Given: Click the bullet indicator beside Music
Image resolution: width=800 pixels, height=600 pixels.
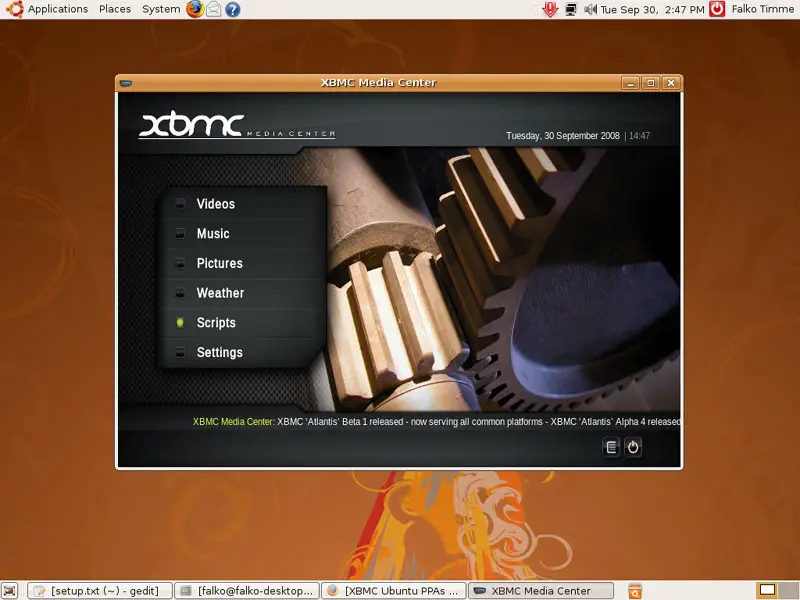Looking at the screenshot, I should coord(180,234).
